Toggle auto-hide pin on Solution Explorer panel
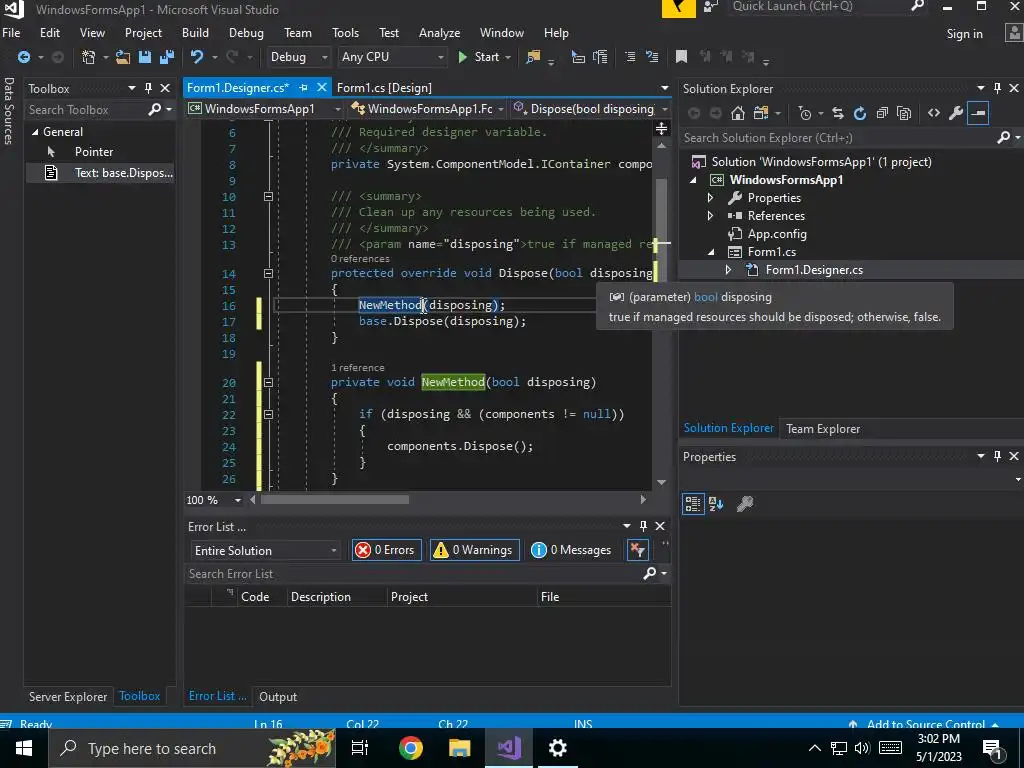The height and width of the screenshot is (768, 1024). (x=997, y=88)
